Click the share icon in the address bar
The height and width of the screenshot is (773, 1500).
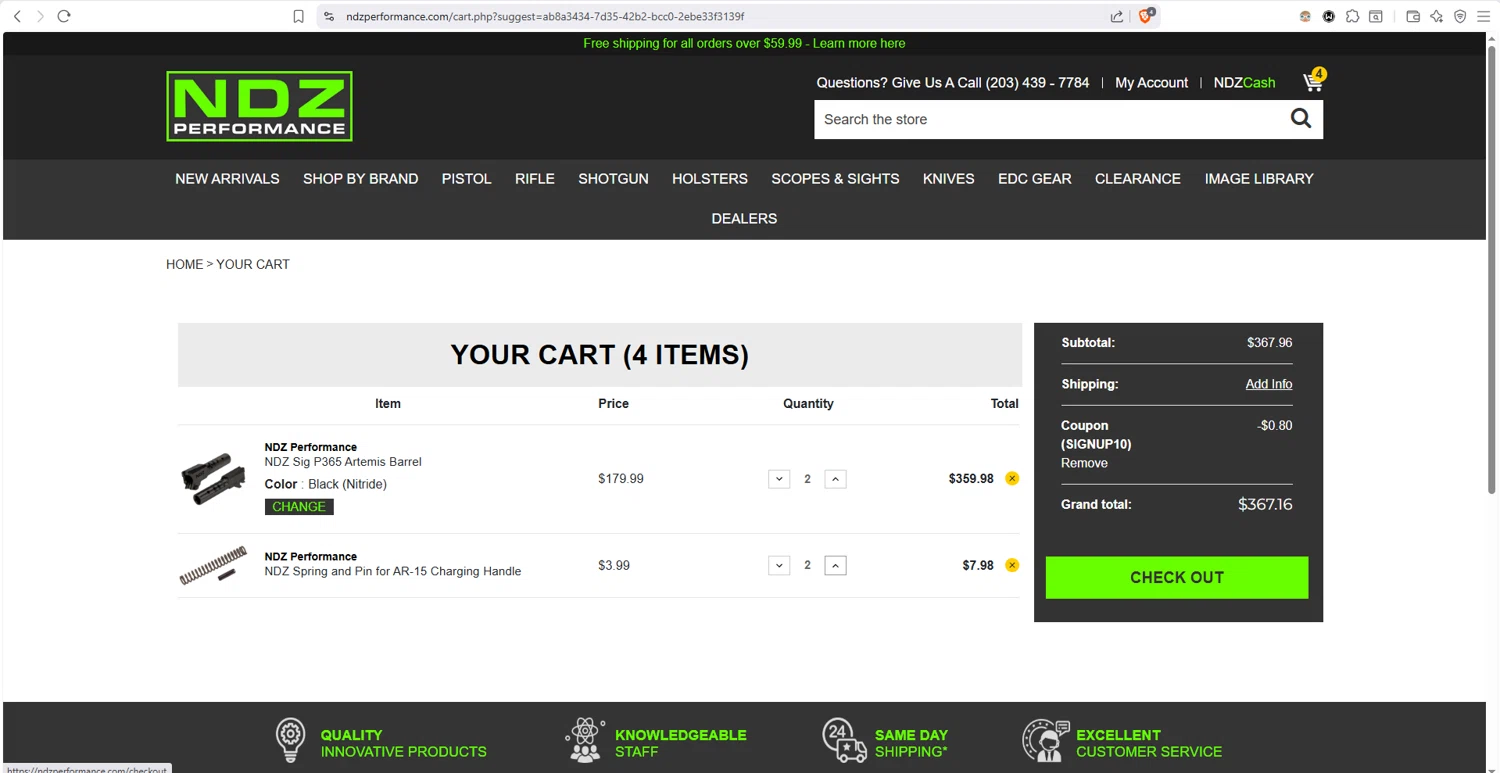[x=1117, y=16]
